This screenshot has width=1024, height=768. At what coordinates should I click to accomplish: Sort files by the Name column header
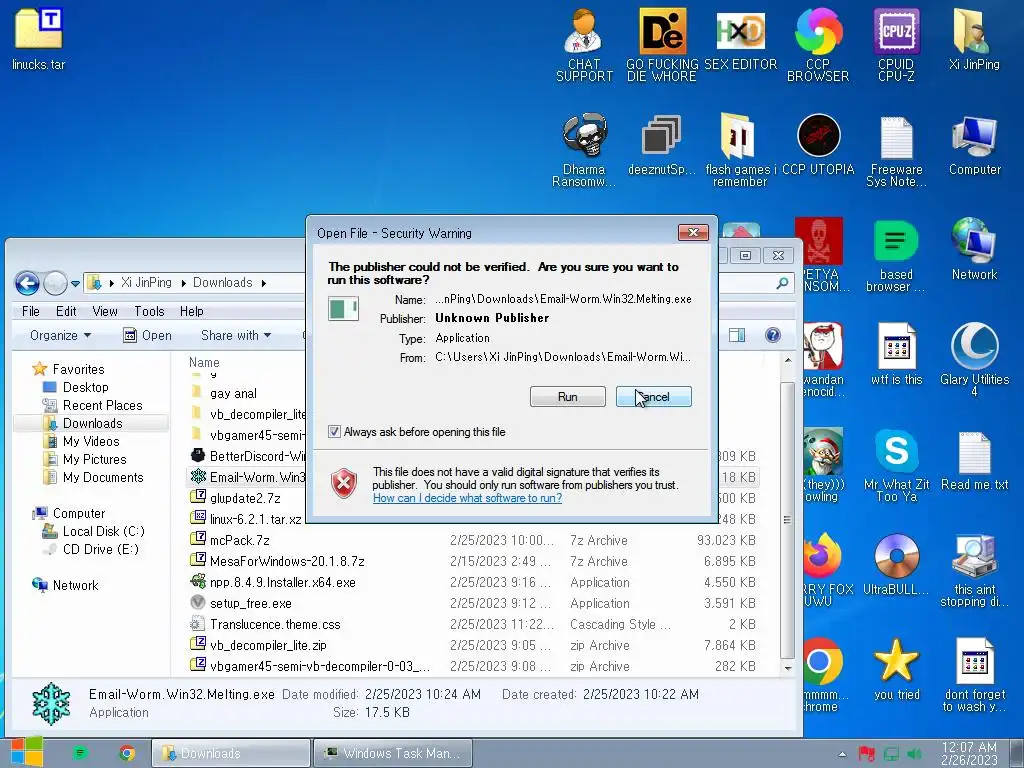(x=204, y=362)
